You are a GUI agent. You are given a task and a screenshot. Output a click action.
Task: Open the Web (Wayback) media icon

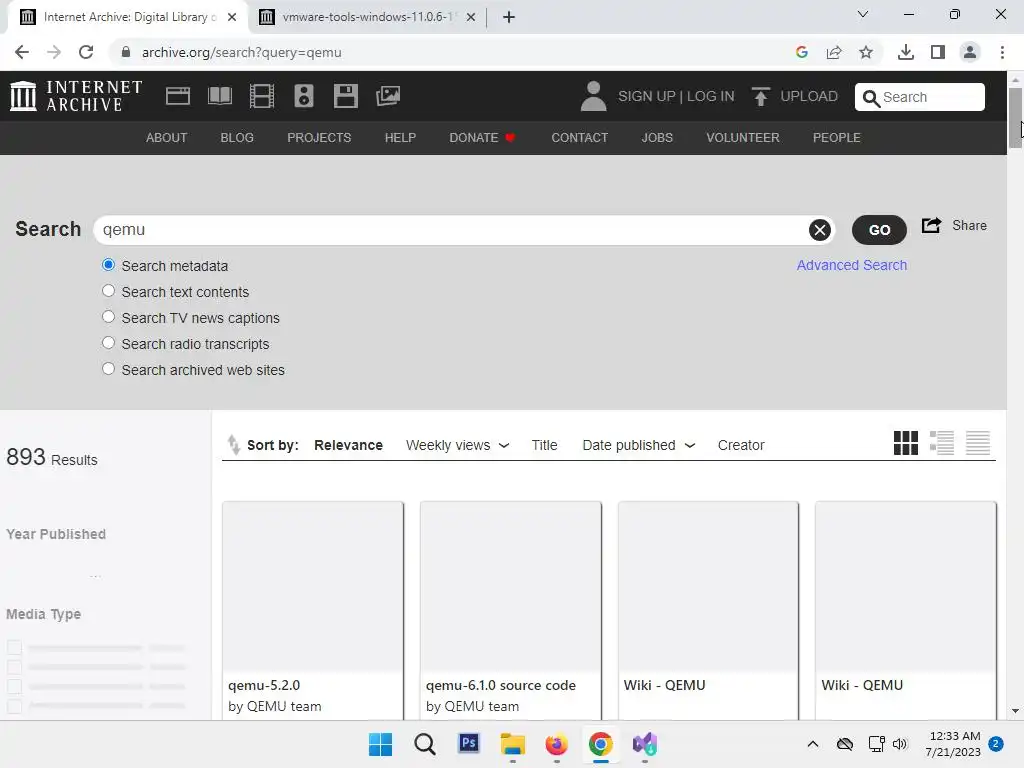[178, 96]
